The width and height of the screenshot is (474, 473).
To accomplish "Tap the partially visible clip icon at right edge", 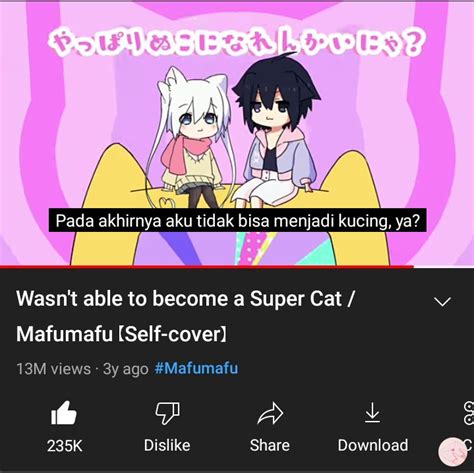I will point(469,413).
